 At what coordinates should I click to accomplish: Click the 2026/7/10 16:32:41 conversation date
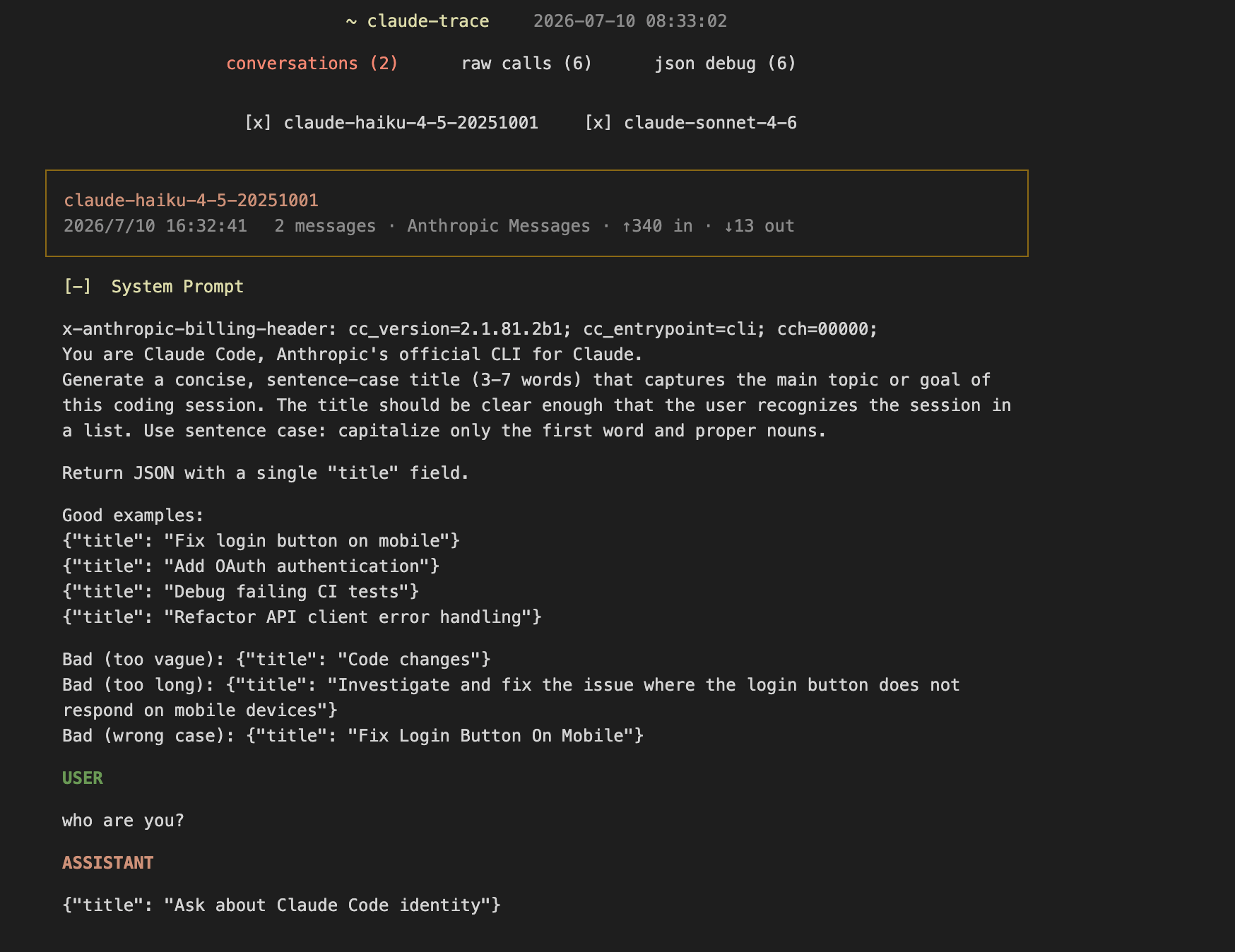coord(155,226)
